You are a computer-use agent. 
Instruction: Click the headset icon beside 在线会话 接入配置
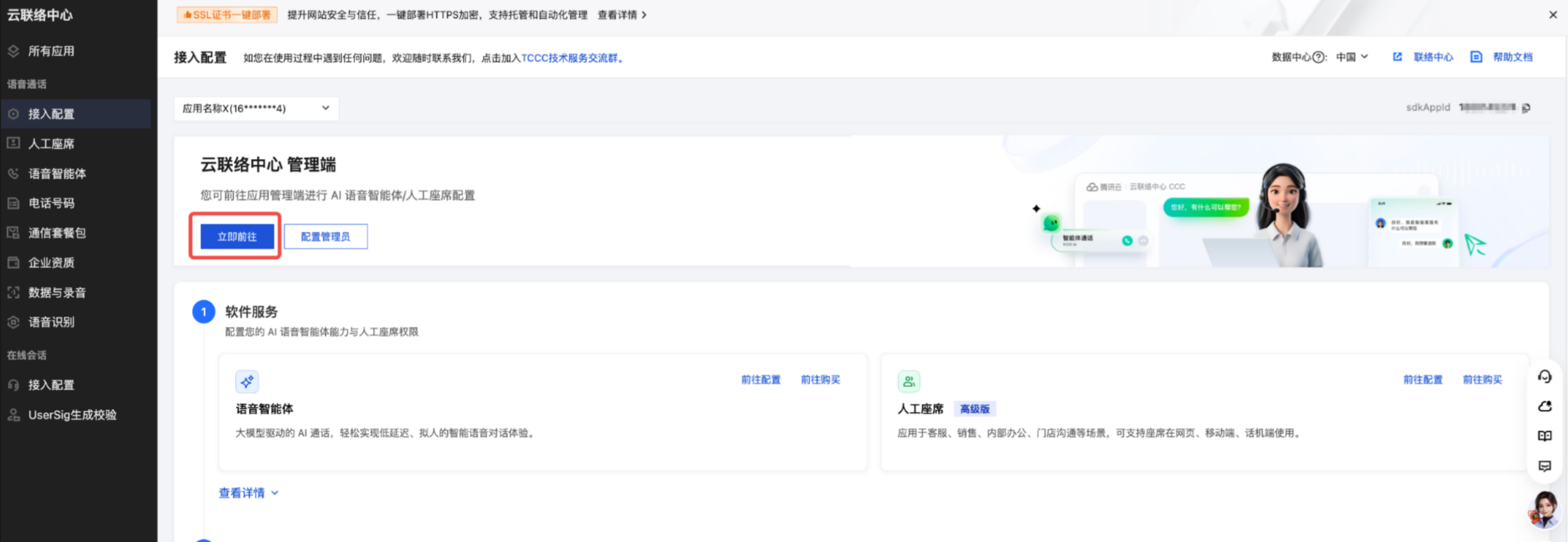pos(13,385)
